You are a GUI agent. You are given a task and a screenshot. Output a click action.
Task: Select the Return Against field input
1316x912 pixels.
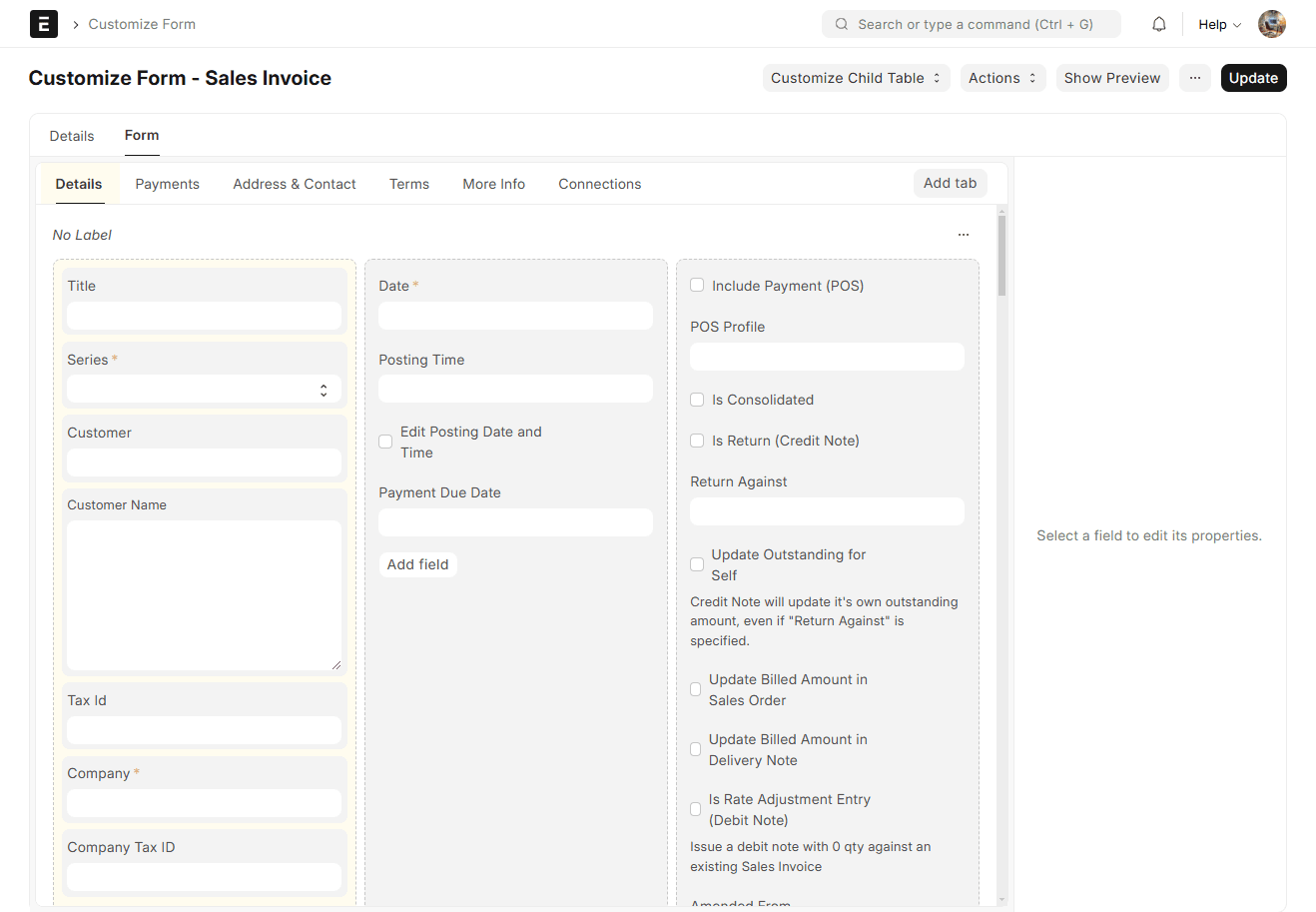coord(827,511)
